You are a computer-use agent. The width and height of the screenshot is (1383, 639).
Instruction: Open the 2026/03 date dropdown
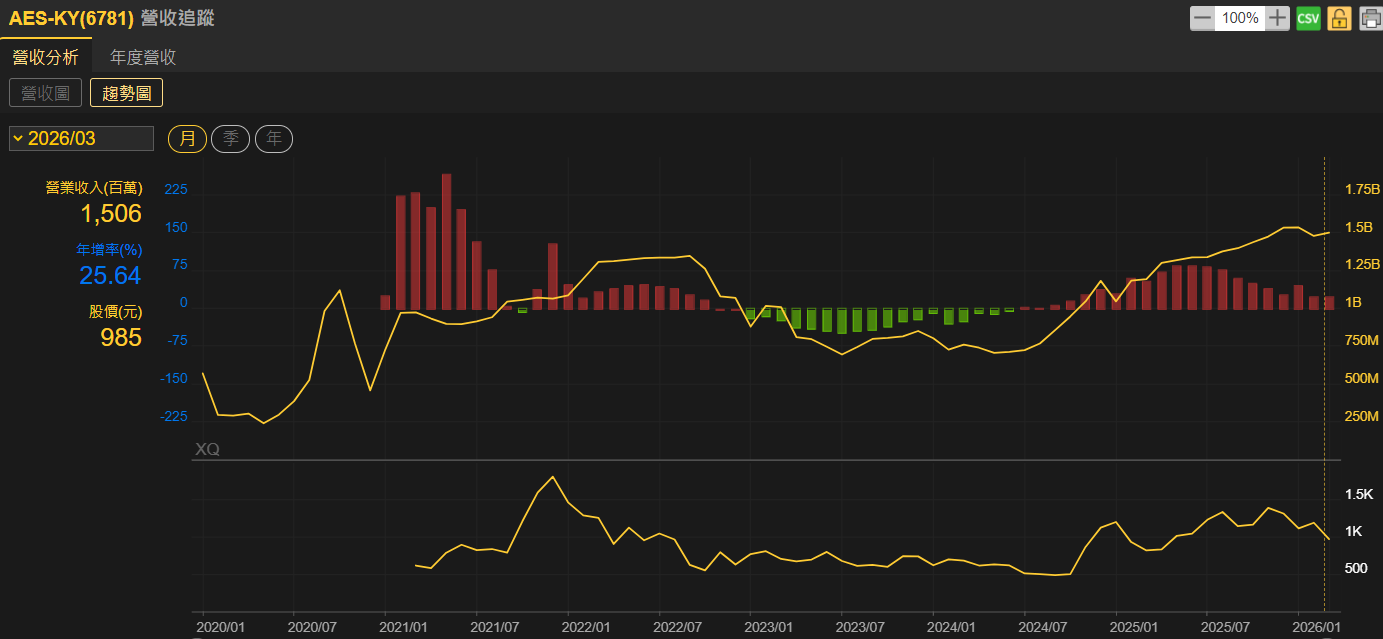pos(81,139)
